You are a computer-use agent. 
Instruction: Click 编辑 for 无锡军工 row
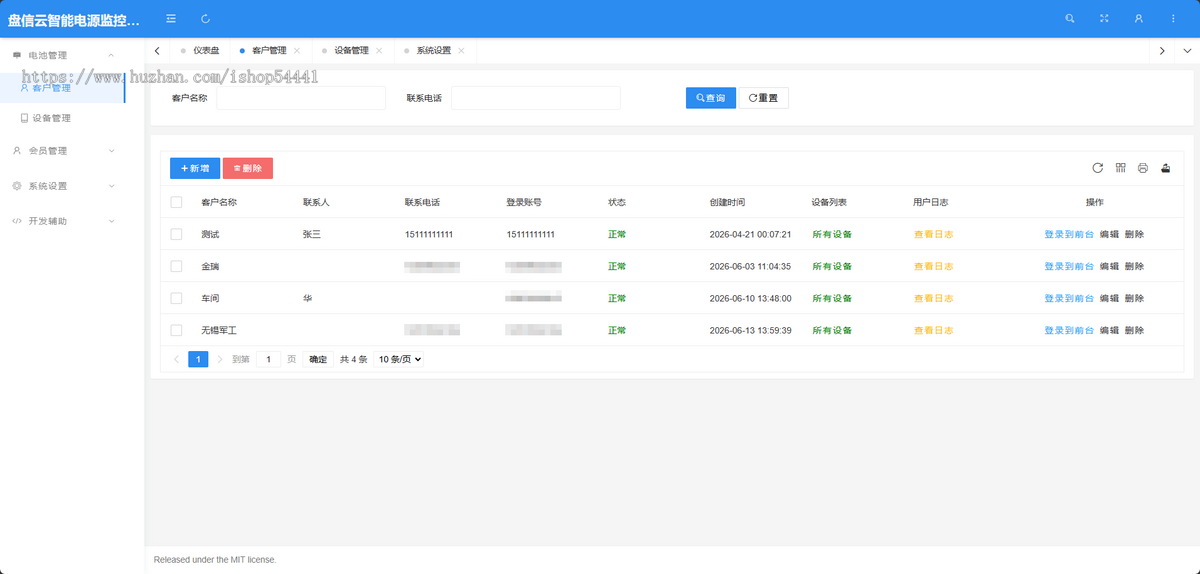click(x=1109, y=330)
